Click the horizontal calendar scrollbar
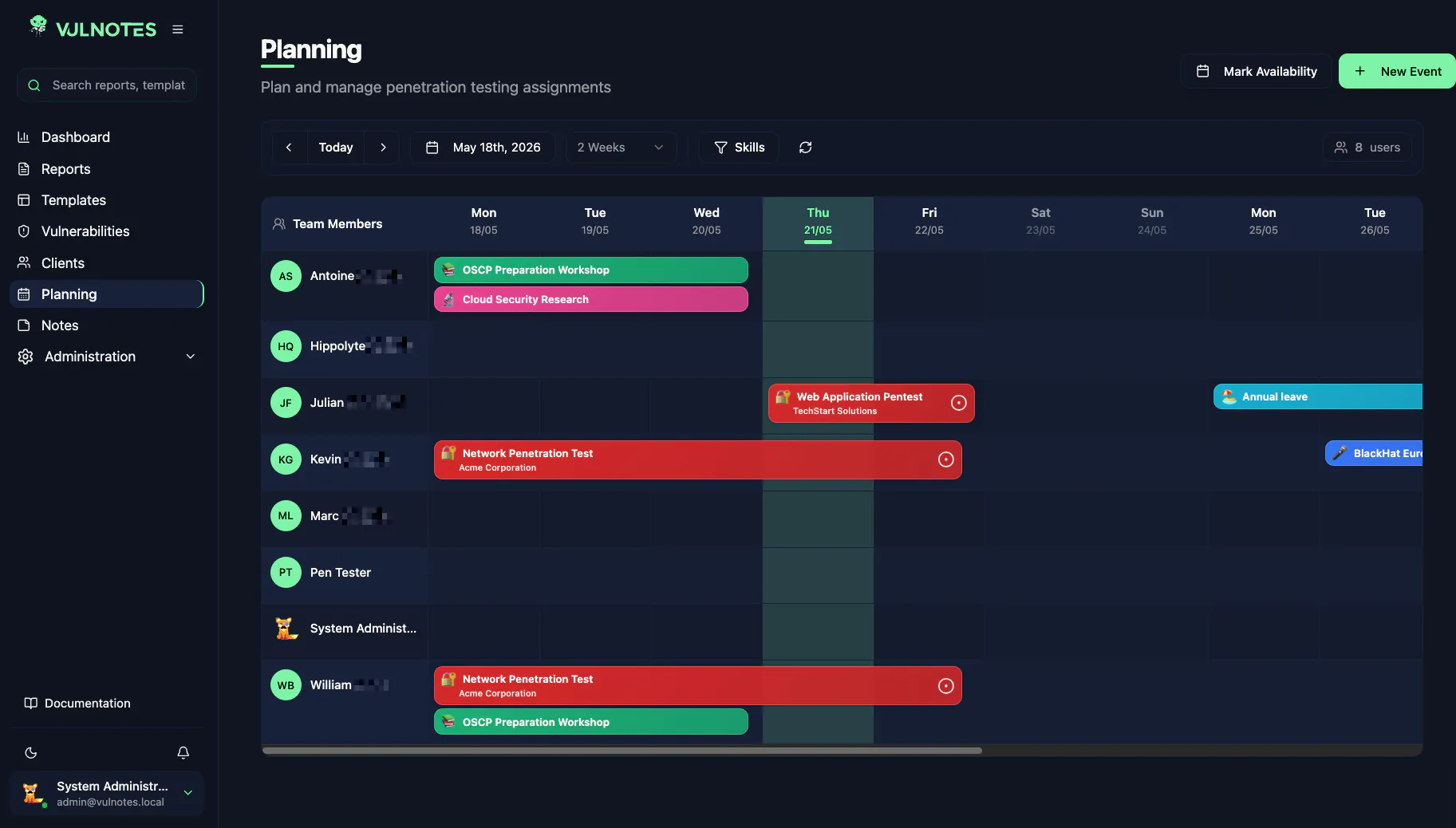The image size is (1456, 828). tap(622, 751)
